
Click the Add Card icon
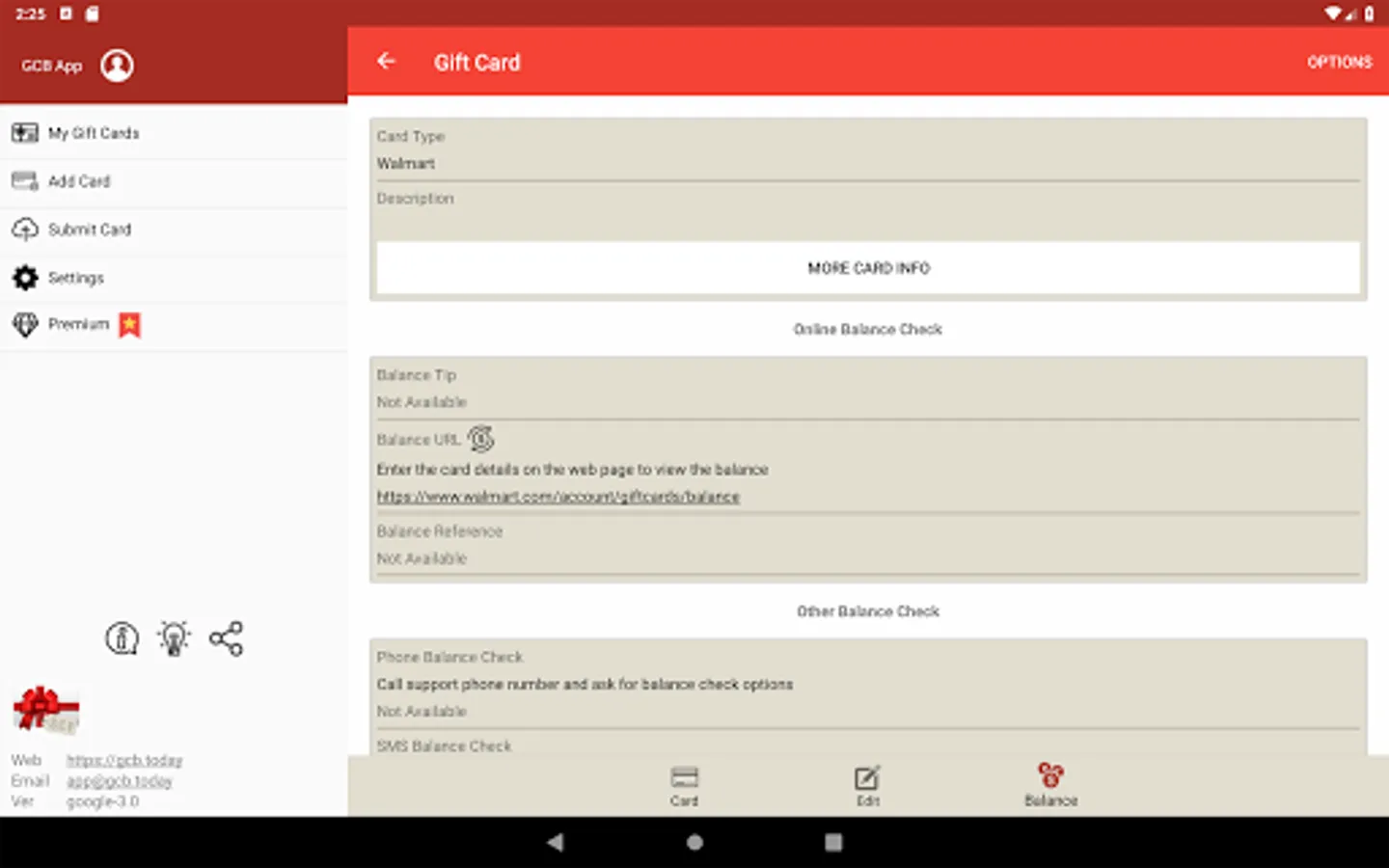25,181
